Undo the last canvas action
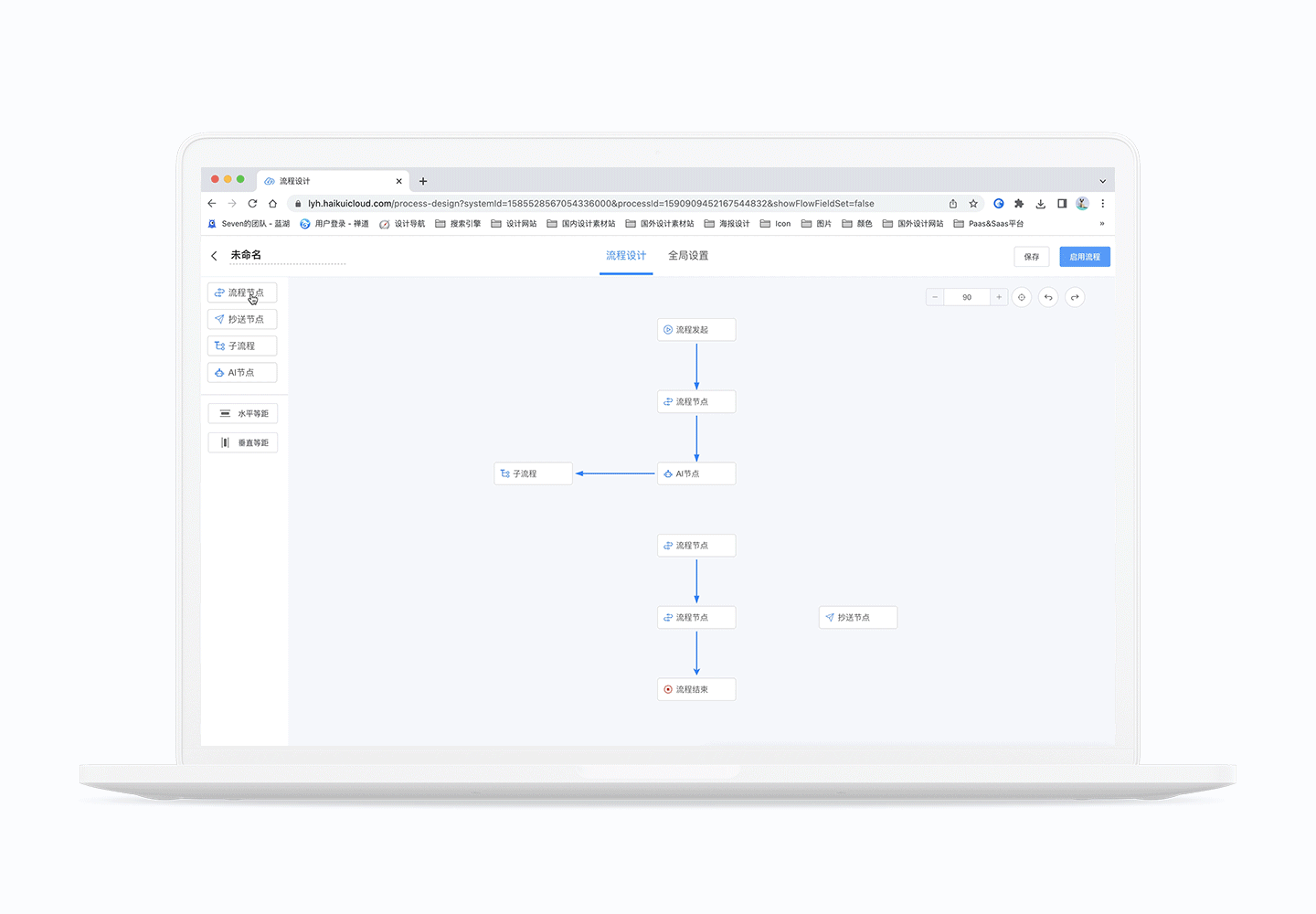The image size is (1316, 914). pos(1048,297)
